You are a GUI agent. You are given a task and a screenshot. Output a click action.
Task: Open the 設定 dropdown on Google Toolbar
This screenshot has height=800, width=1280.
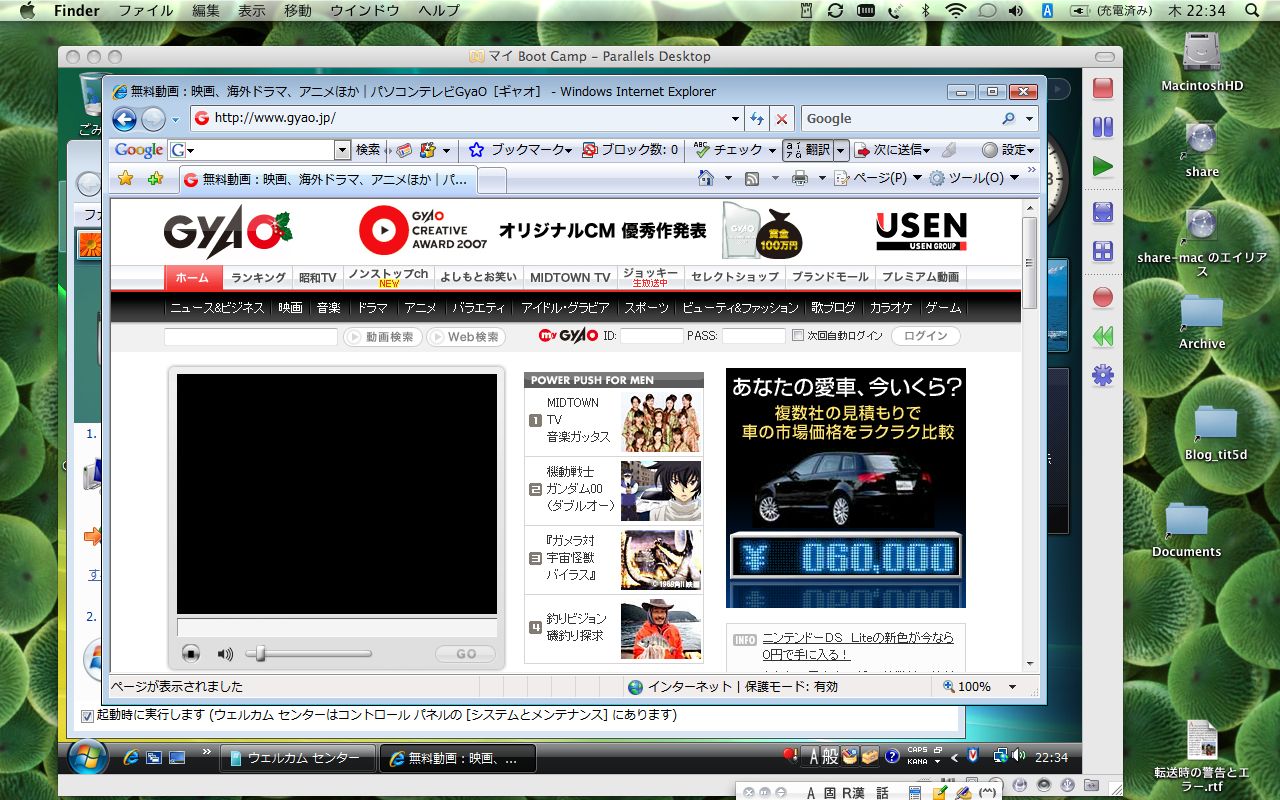[1008, 150]
